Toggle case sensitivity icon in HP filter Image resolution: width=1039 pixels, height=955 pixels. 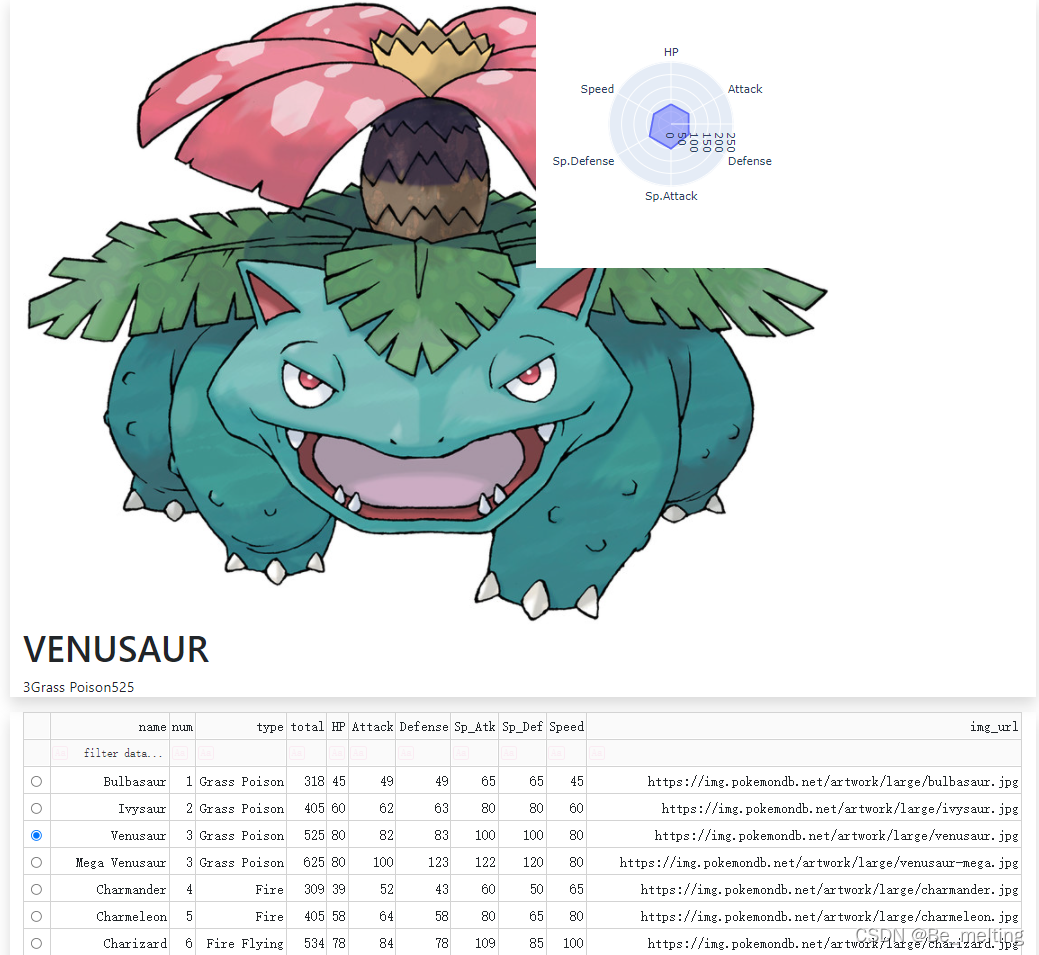[x=337, y=754]
